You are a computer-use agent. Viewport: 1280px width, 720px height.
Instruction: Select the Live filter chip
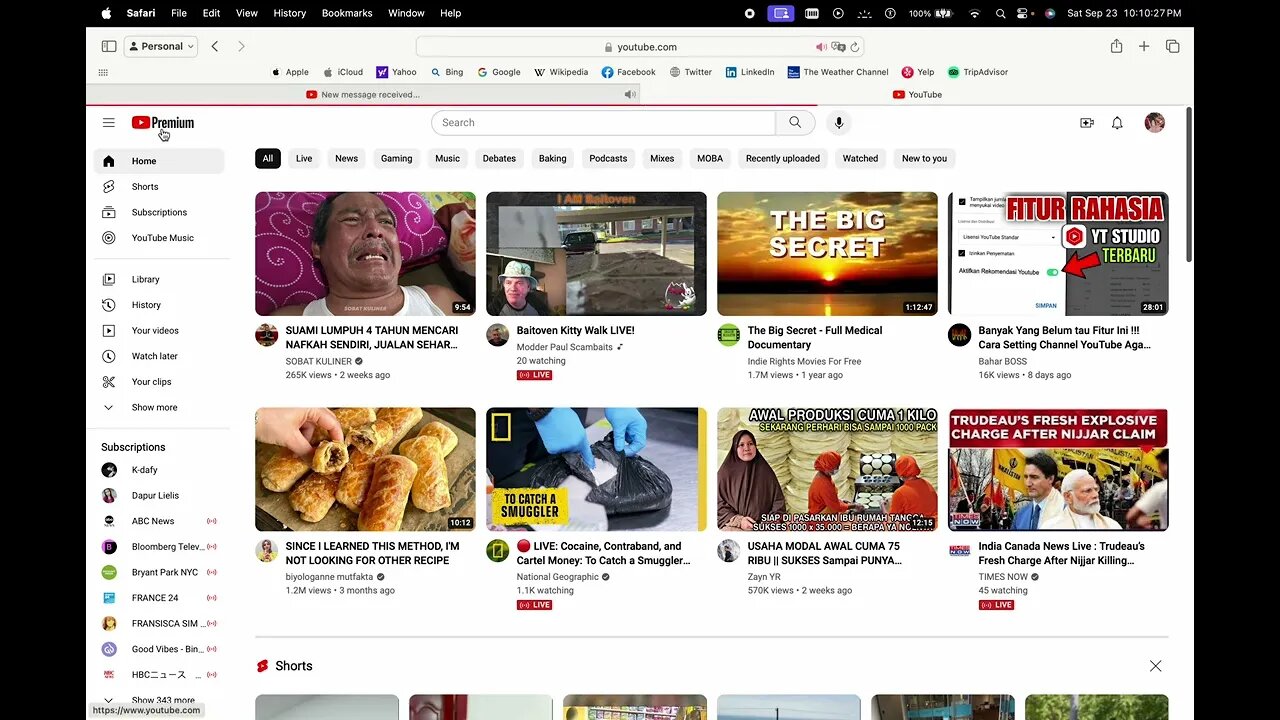[x=304, y=158]
